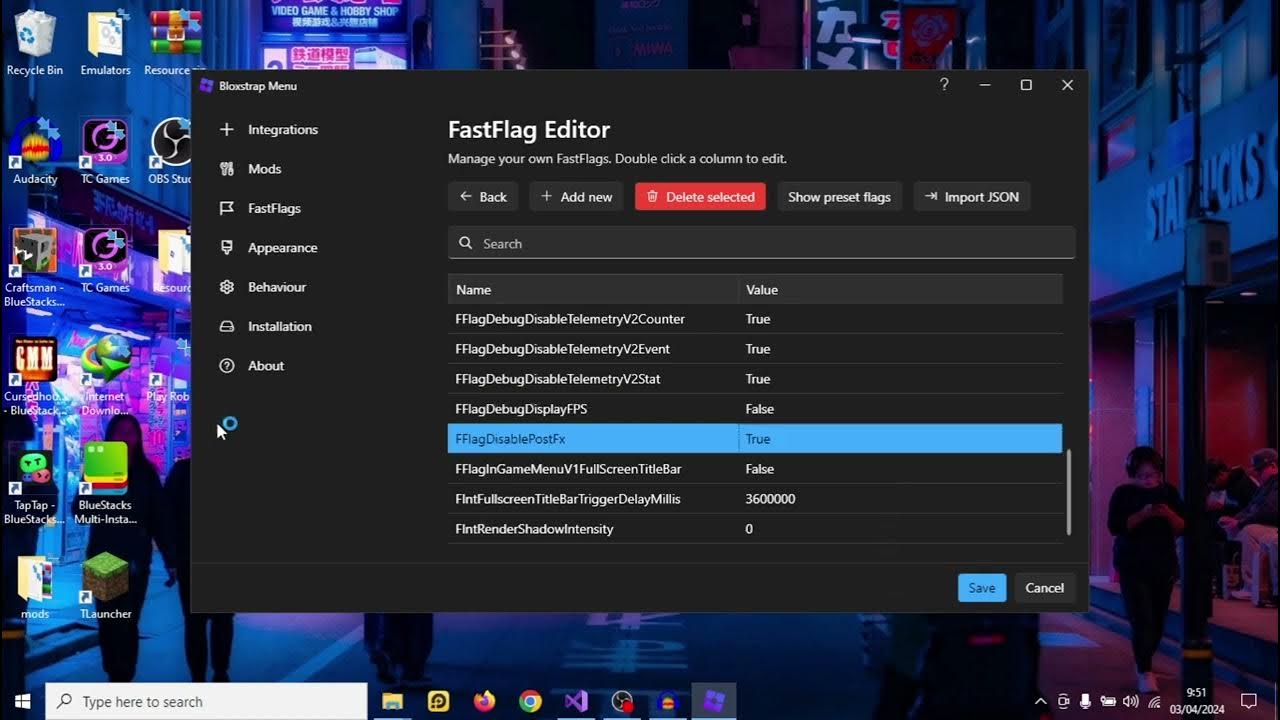The width and height of the screenshot is (1280, 720).
Task: Click the help question mark icon
Action: [944, 85]
